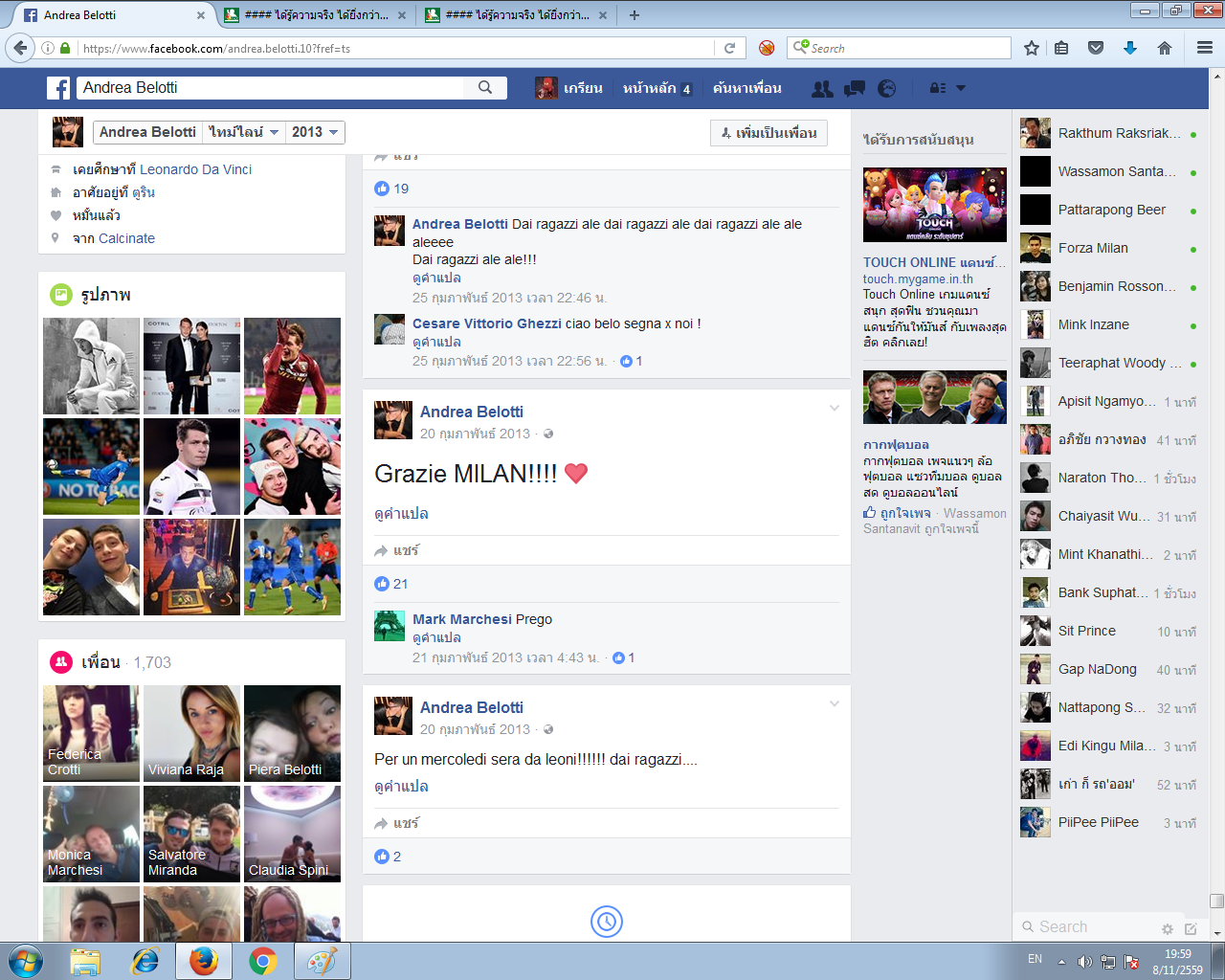Open the Firefox hamburger menu

1205,48
